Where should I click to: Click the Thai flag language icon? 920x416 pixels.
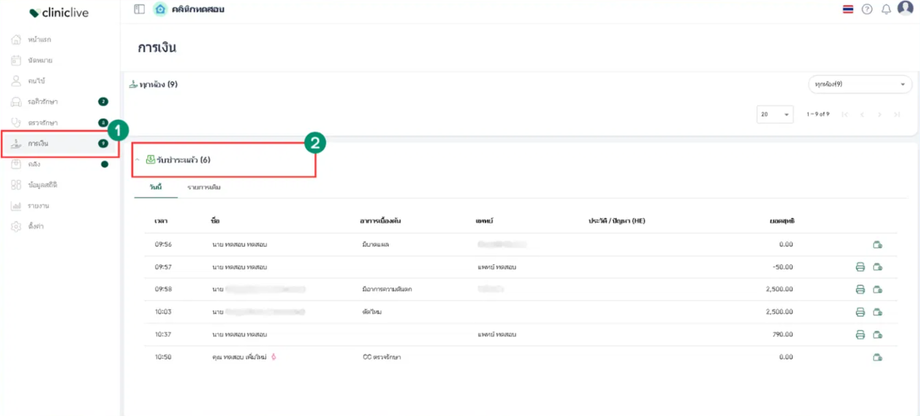[848, 9]
